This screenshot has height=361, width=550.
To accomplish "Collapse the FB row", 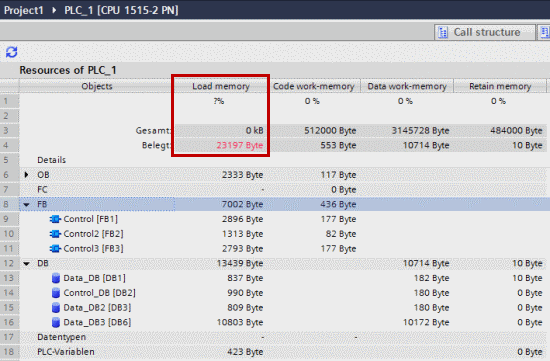I will pos(26,204).
